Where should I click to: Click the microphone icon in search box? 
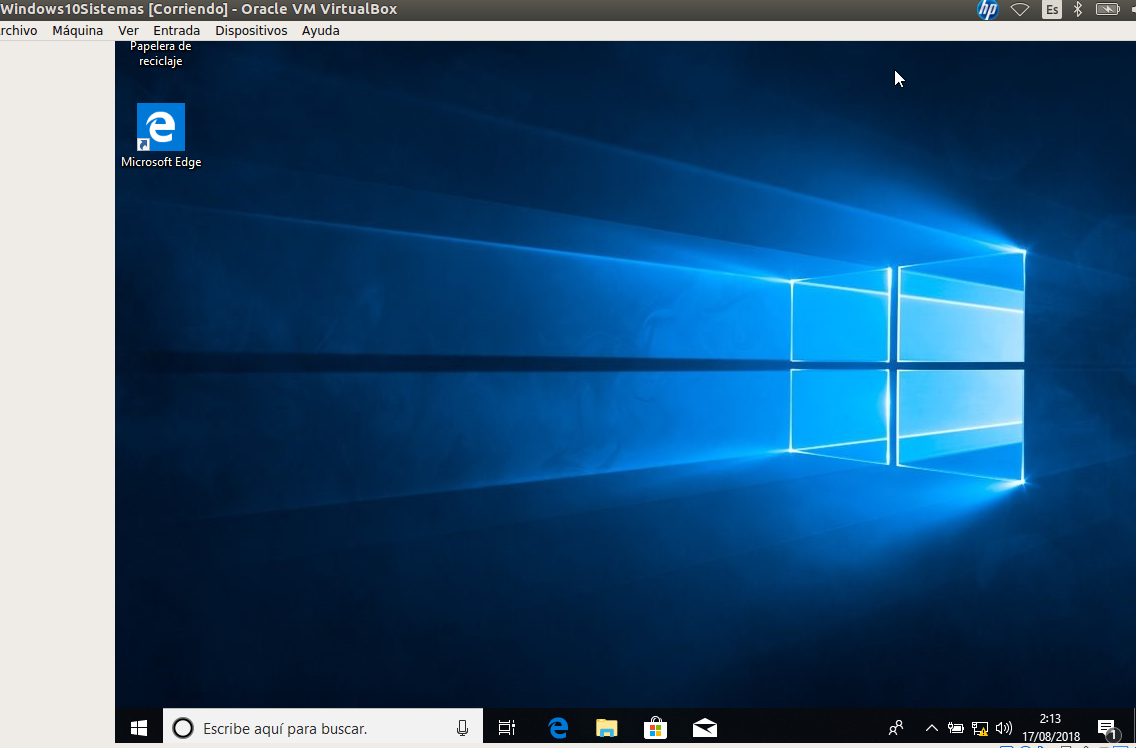462,728
